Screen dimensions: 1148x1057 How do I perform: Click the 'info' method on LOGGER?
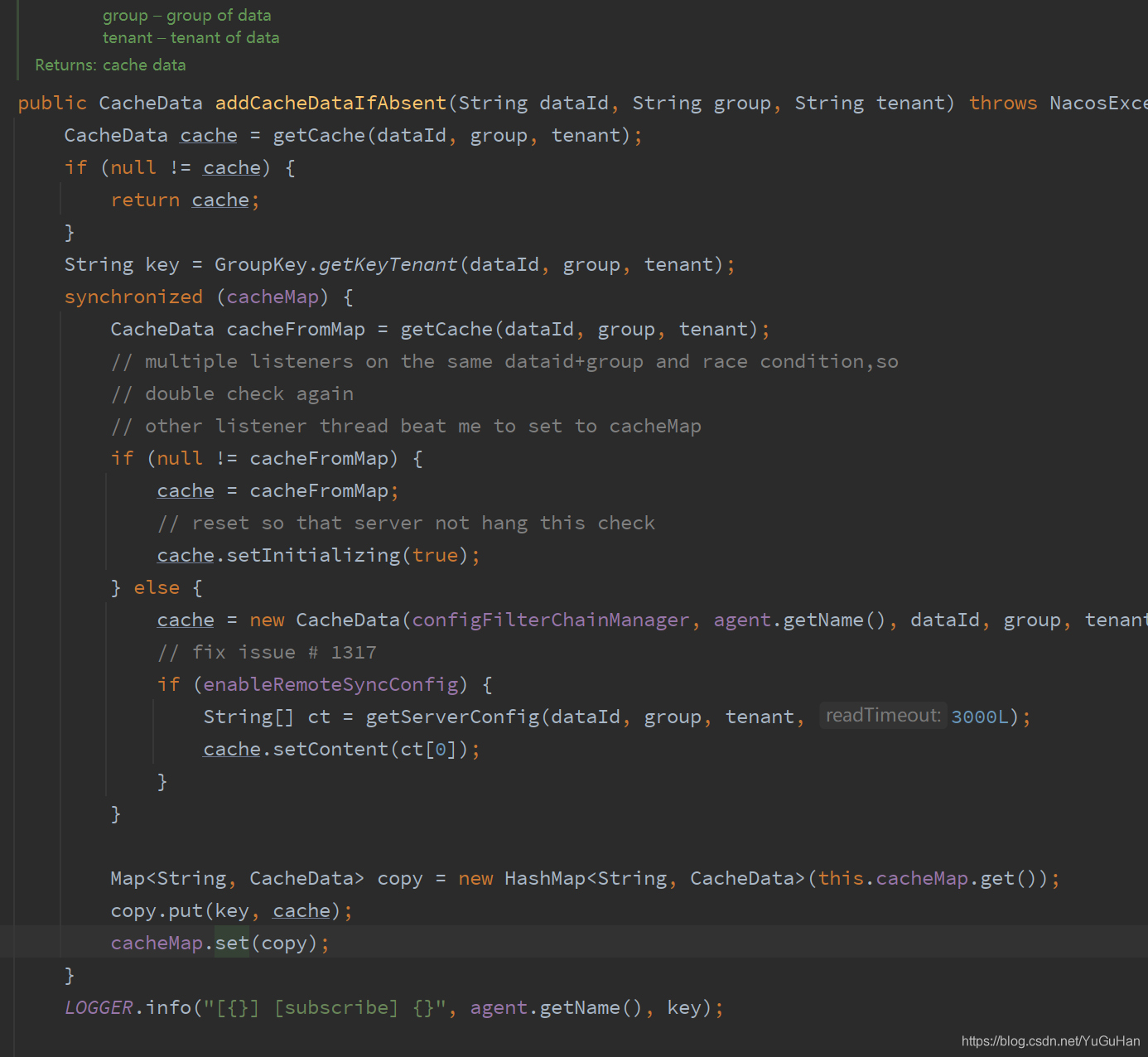[x=168, y=1007]
